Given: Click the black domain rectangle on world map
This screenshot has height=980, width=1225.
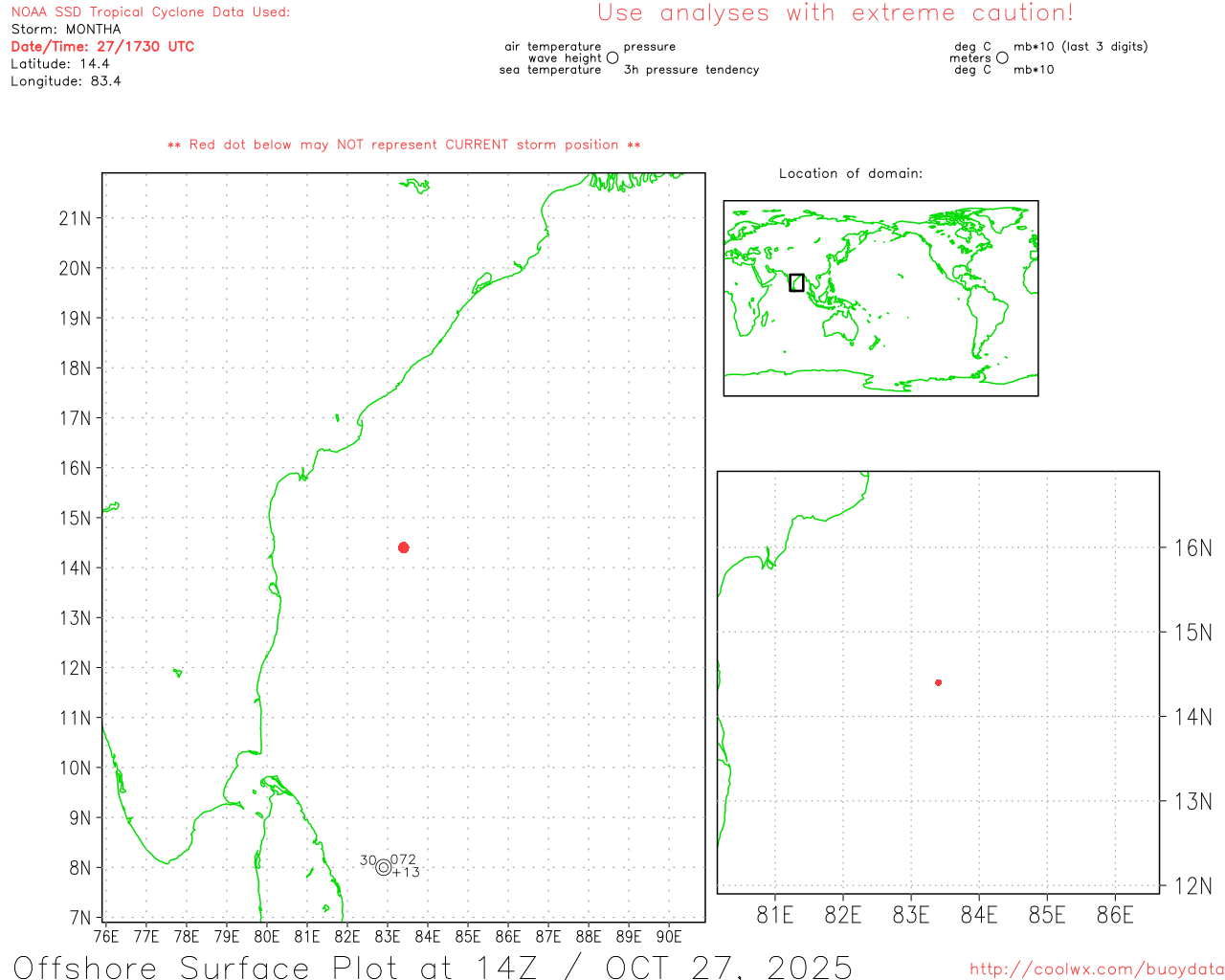Looking at the screenshot, I should click(796, 282).
